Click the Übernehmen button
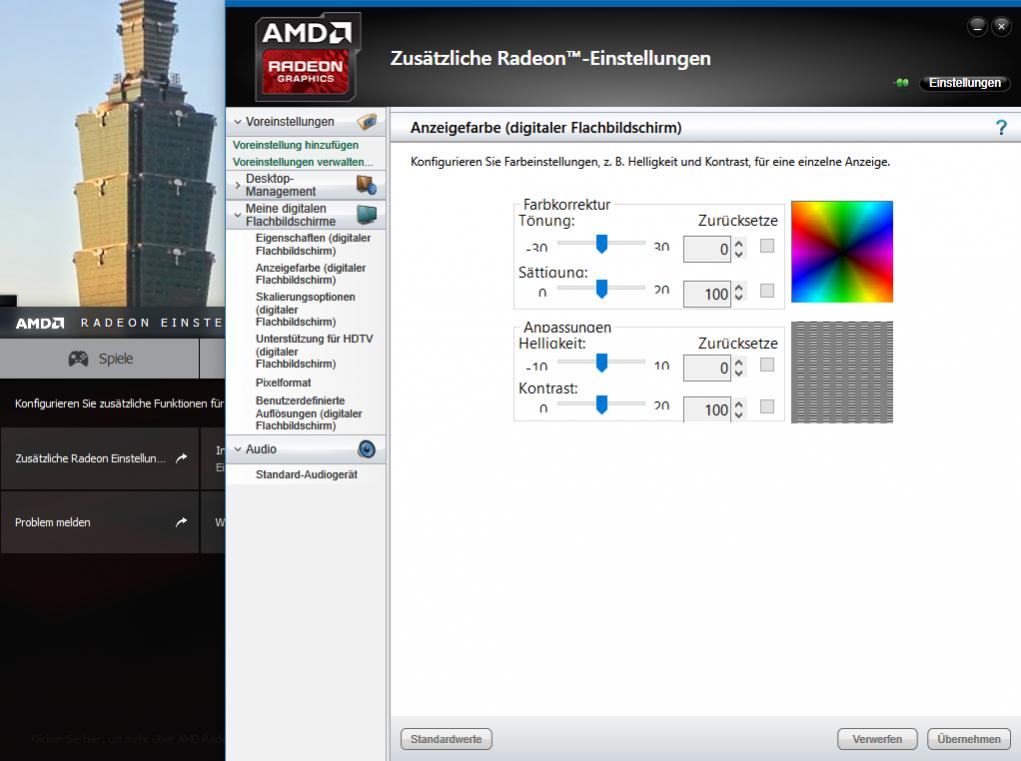 [x=968, y=739]
